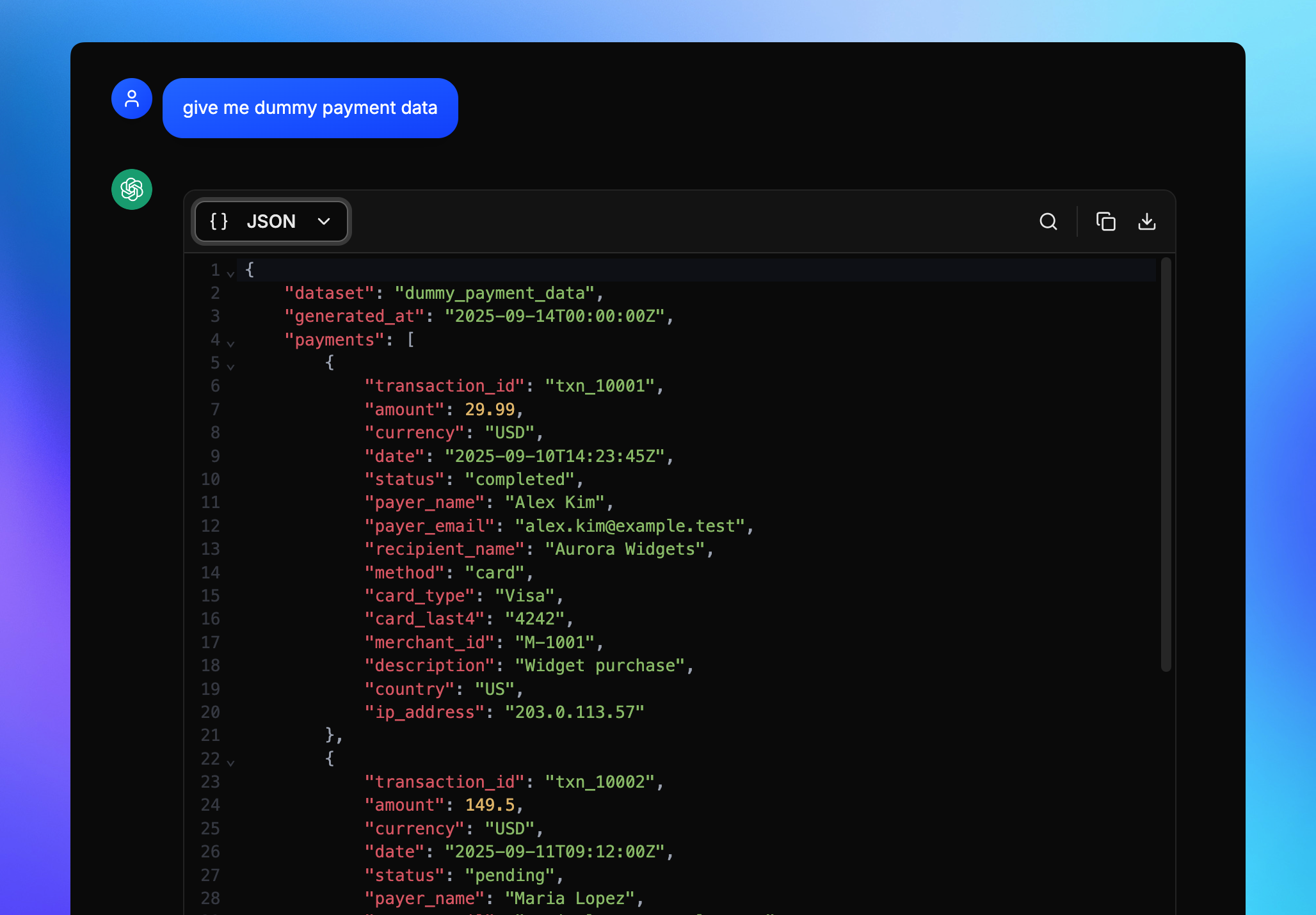Fold the second payment object at line 22
The height and width of the screenshot is (915, 1316).
point(230,763)
